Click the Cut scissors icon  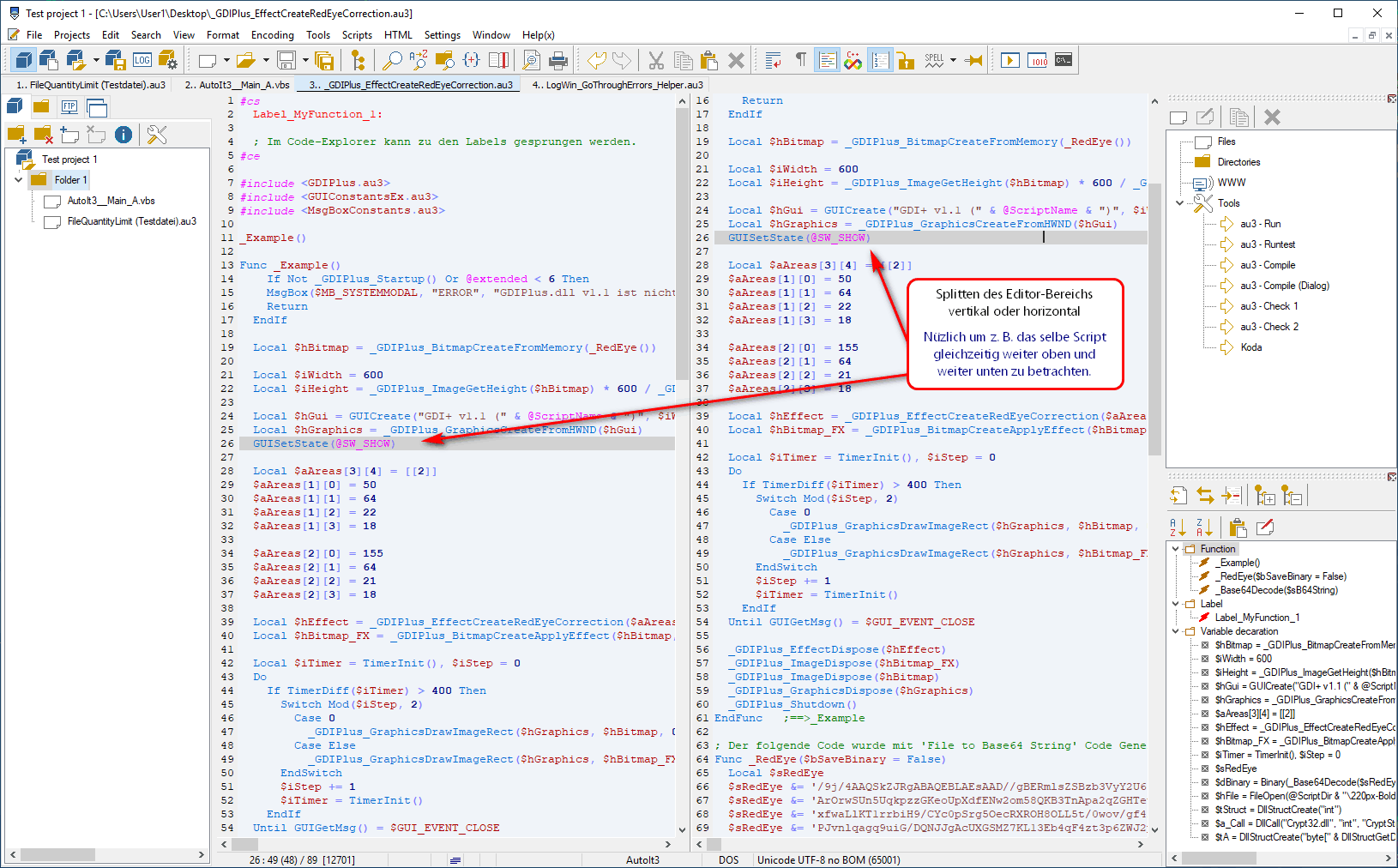[656, 60]
